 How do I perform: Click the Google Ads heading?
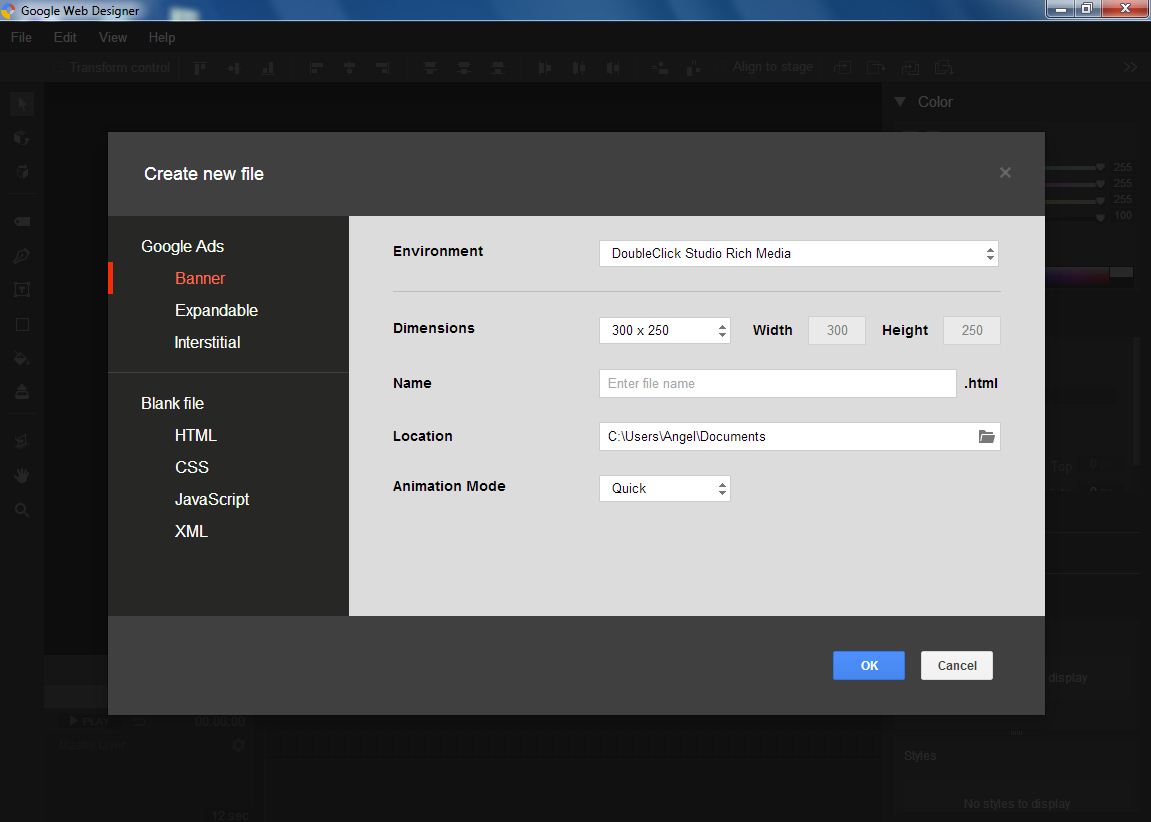(182, 246)
